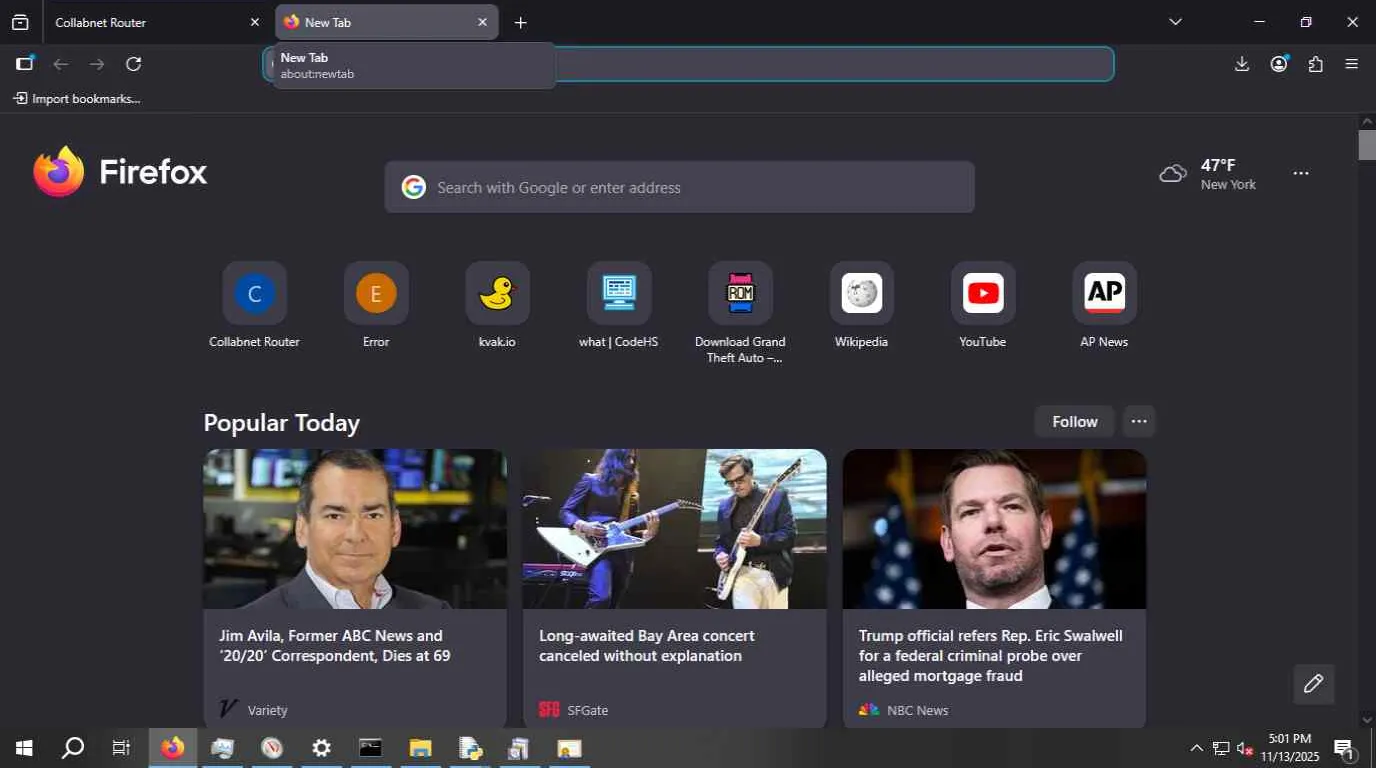Viewport: 1376px width, 768px height.
Task: Expand the list all tabs dropdown
Action: (1175, 22)
